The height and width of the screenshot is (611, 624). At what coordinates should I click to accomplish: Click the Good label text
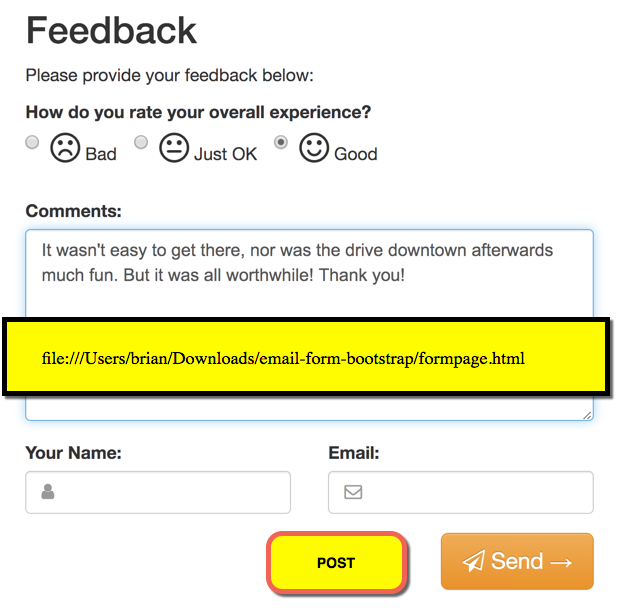[356, 154]
